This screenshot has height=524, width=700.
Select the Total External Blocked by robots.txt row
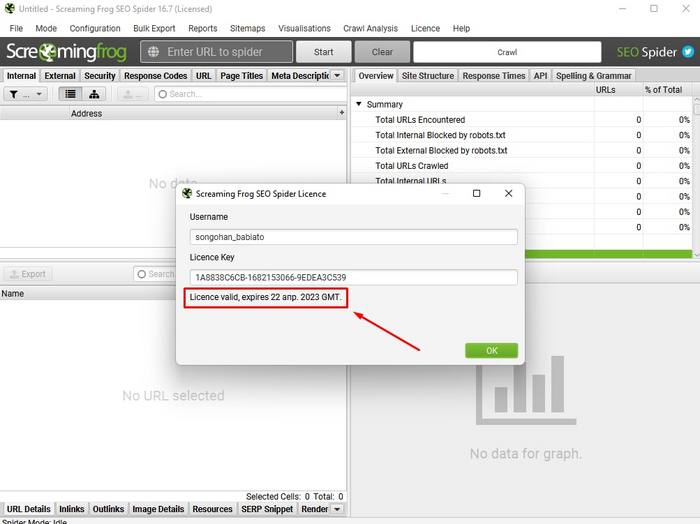[521, 150]
